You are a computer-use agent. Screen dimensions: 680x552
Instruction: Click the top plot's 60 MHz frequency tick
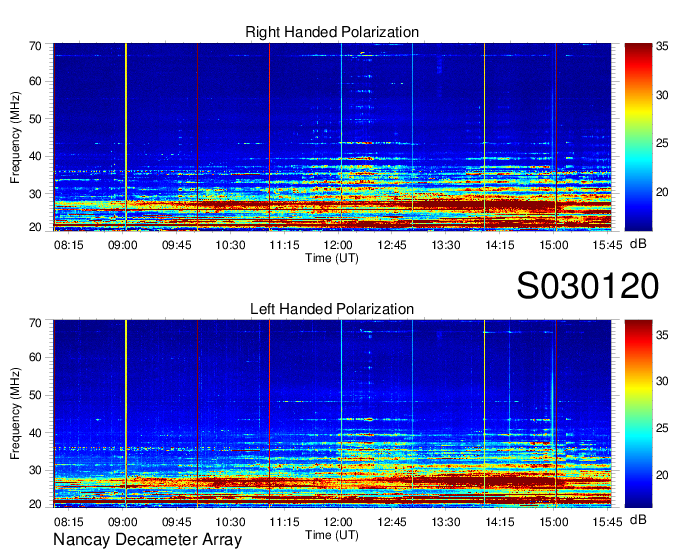(35, 82)
